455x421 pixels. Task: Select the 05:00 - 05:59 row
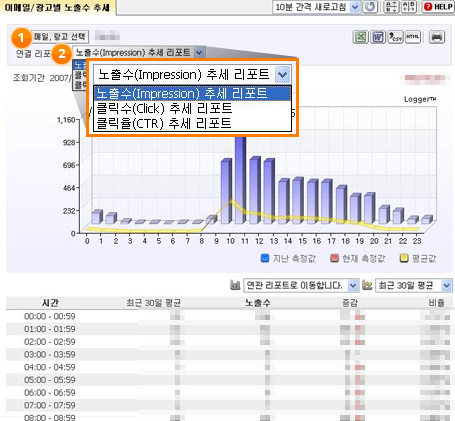[228, 380]
